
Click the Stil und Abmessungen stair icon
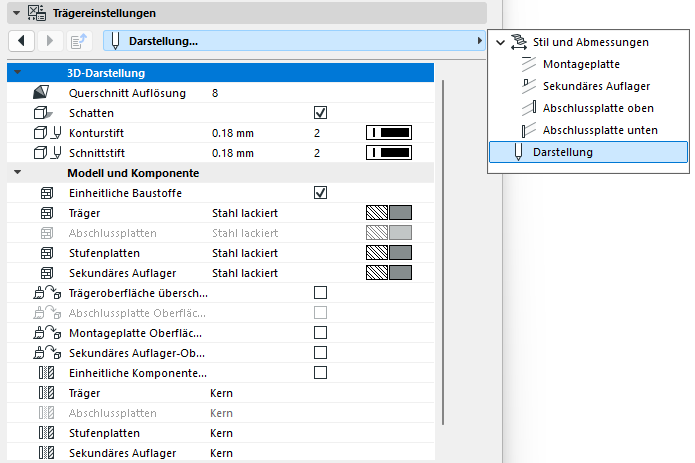[x=519, y=42]
